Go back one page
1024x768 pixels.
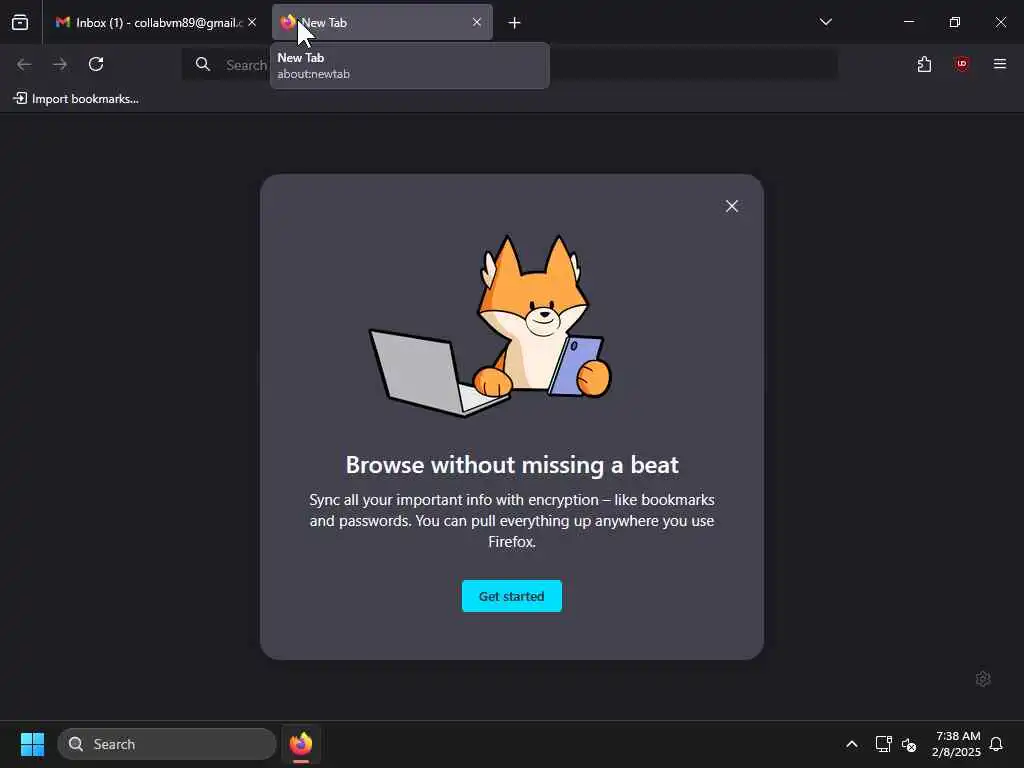pos(24,64)
